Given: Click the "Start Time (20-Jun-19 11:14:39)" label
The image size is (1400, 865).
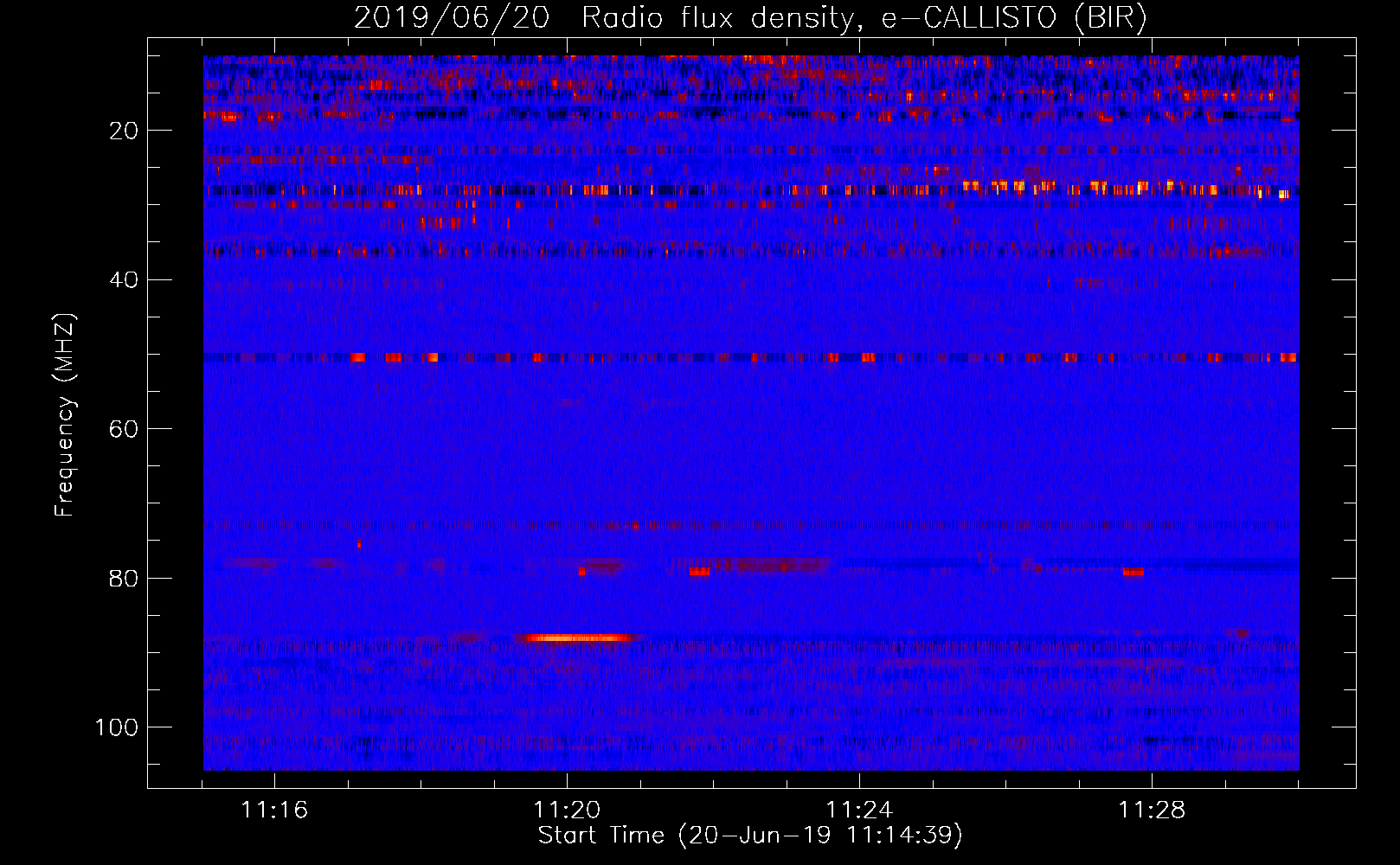Looking at the screenshot, I should tap(750, 836).
